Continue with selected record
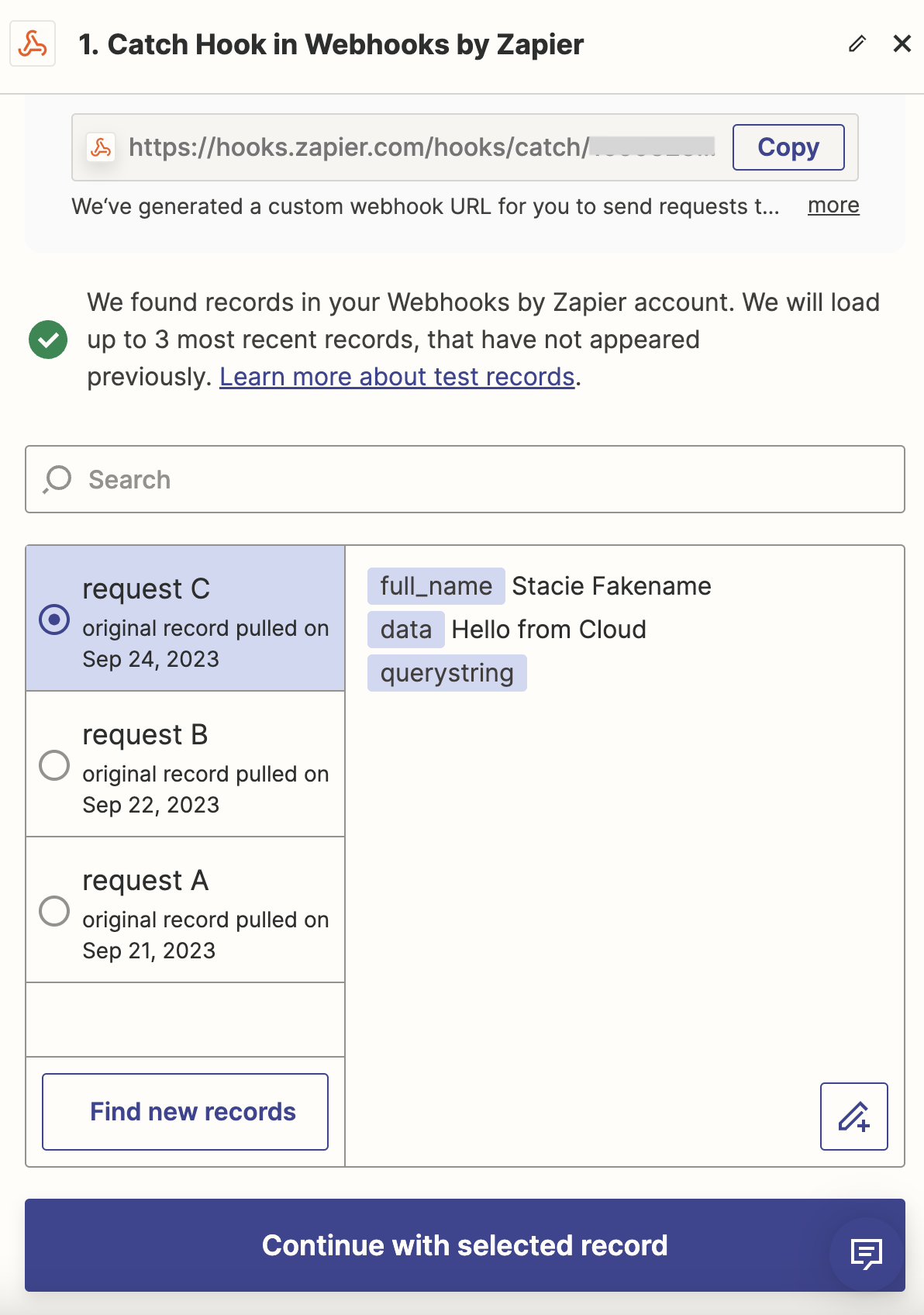The height and width of the screenshot is (1315, 924). 464,1245
